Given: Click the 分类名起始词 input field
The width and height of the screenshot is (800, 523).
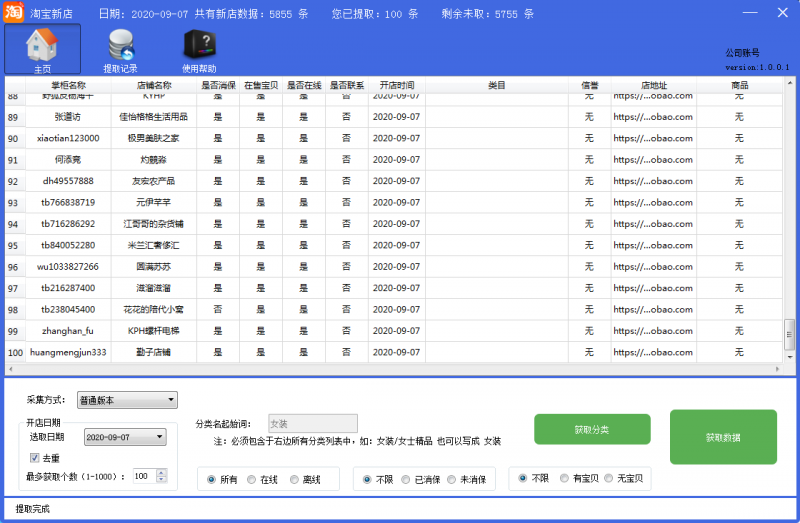Looking at the screenshot, I should click(x=312, y=423).
